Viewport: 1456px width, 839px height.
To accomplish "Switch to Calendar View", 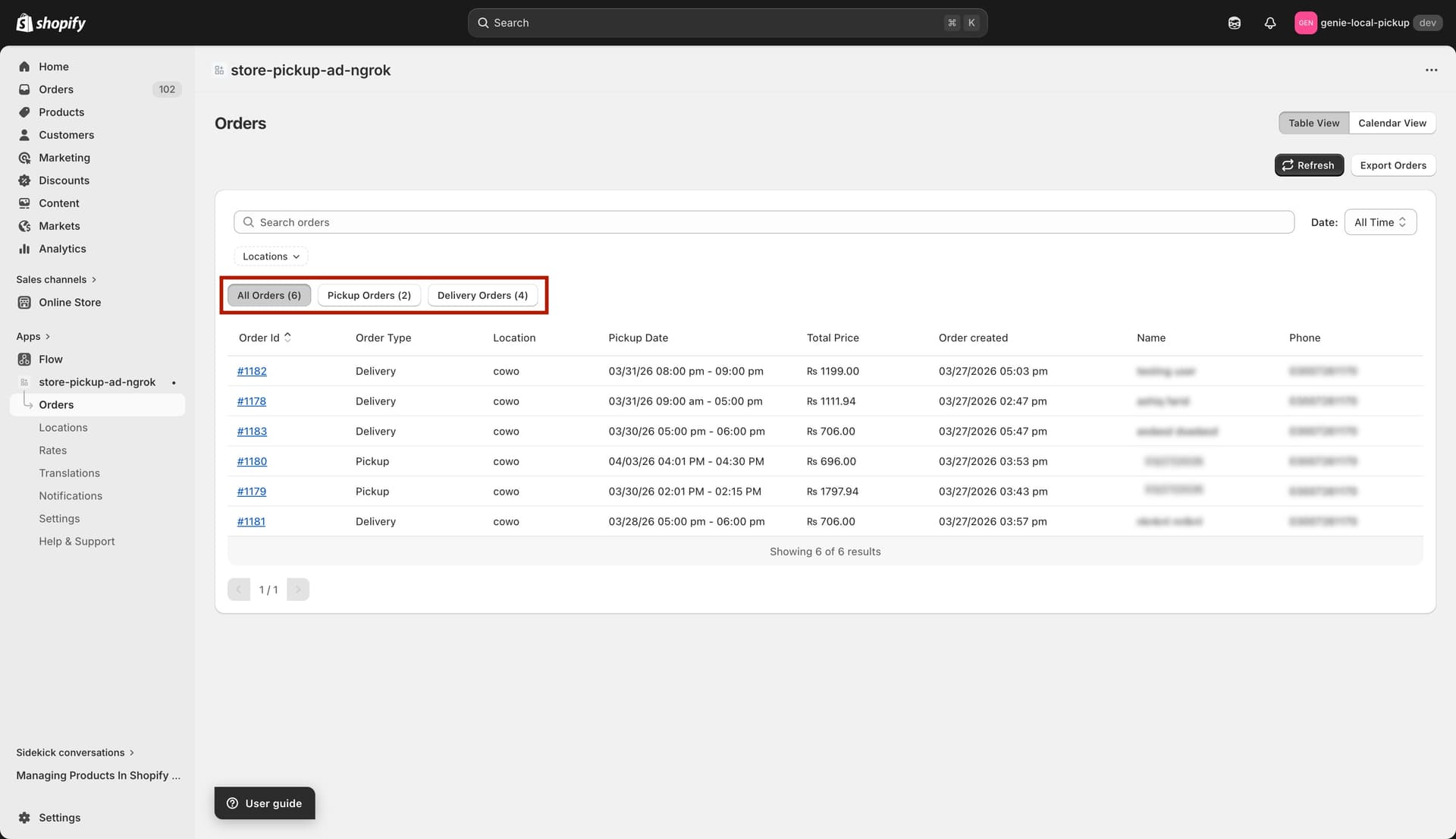I will click(1392, 123).
